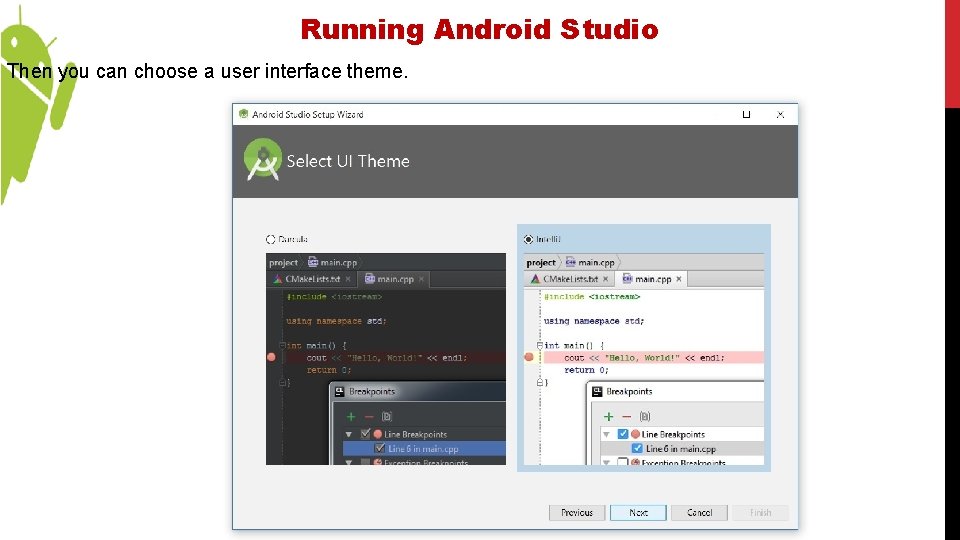Image resolution: width=960 pixels, height=540 pixels.
Task: Toggle Line Breakpoints checkbox in dark preview
Action: pyautogui.click(x=366, y=434)
